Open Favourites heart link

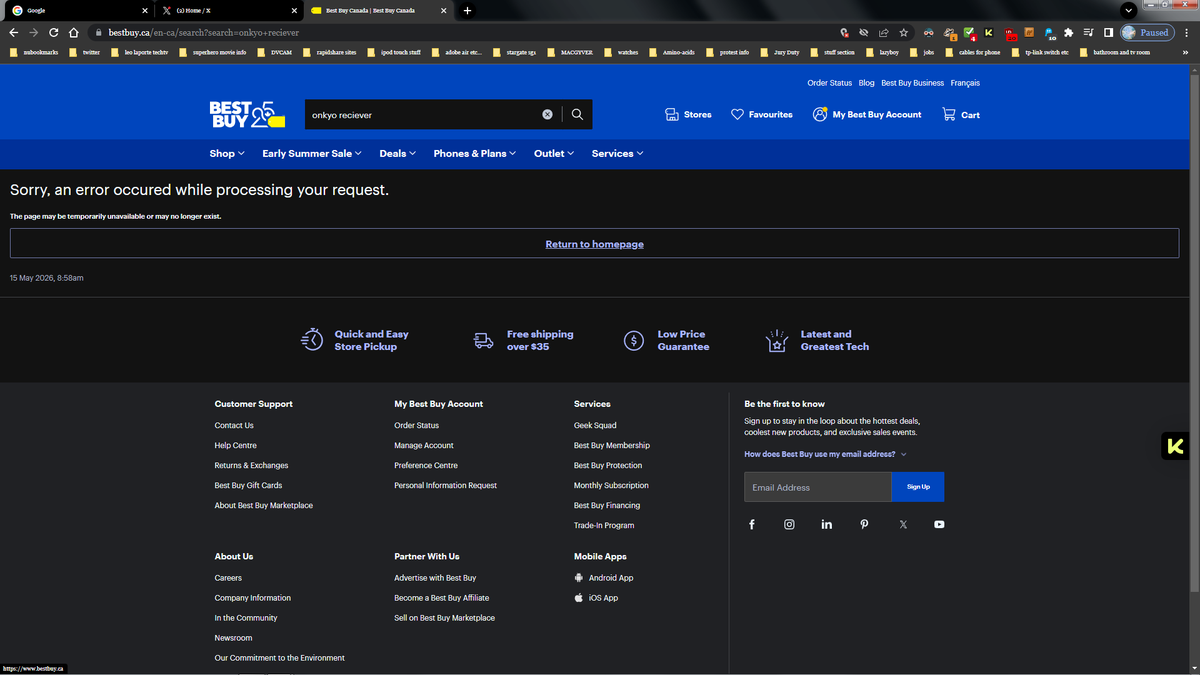click(762, 114)
